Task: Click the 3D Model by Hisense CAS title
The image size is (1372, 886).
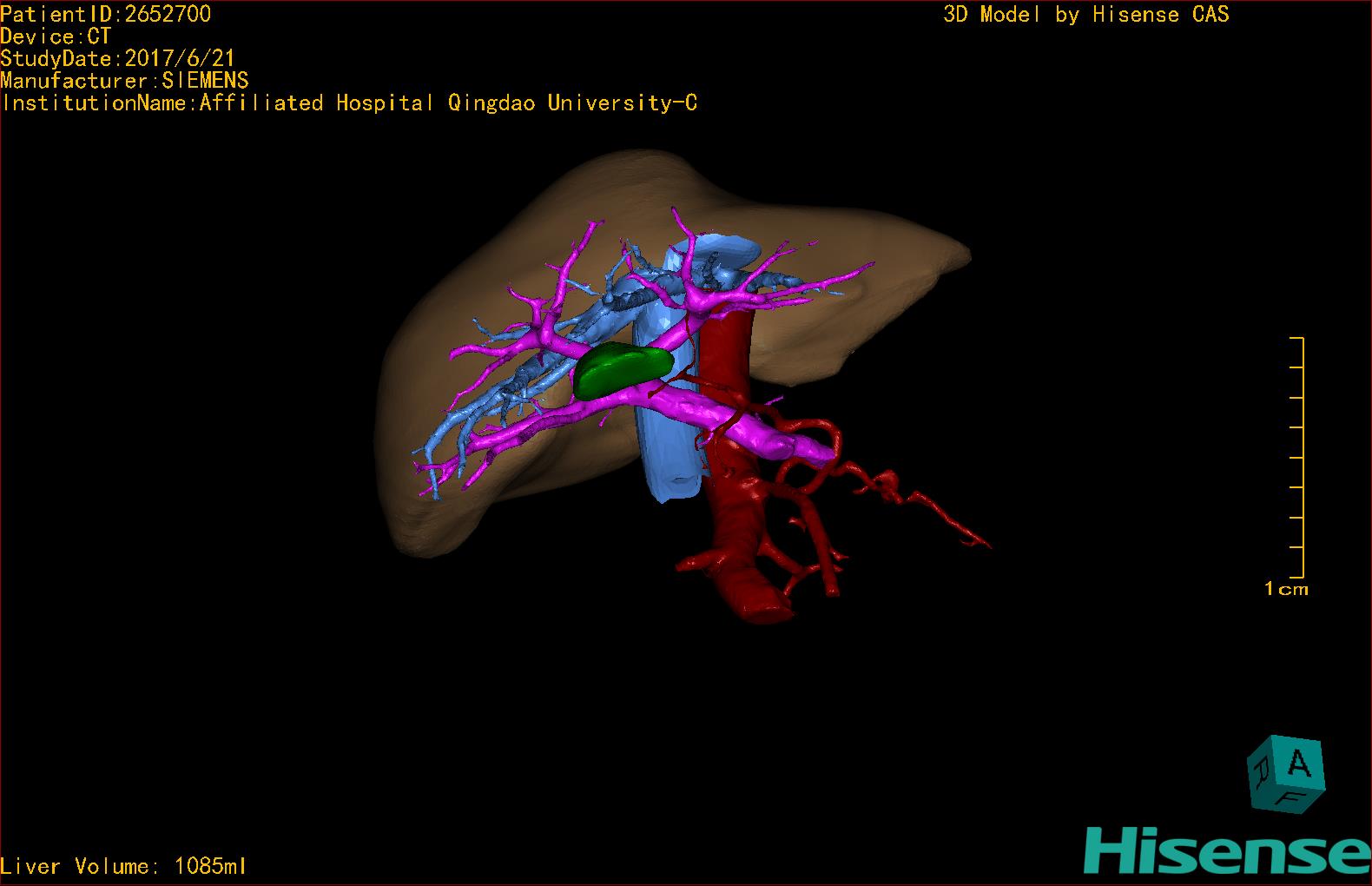Action: (x=1086, y=15)
